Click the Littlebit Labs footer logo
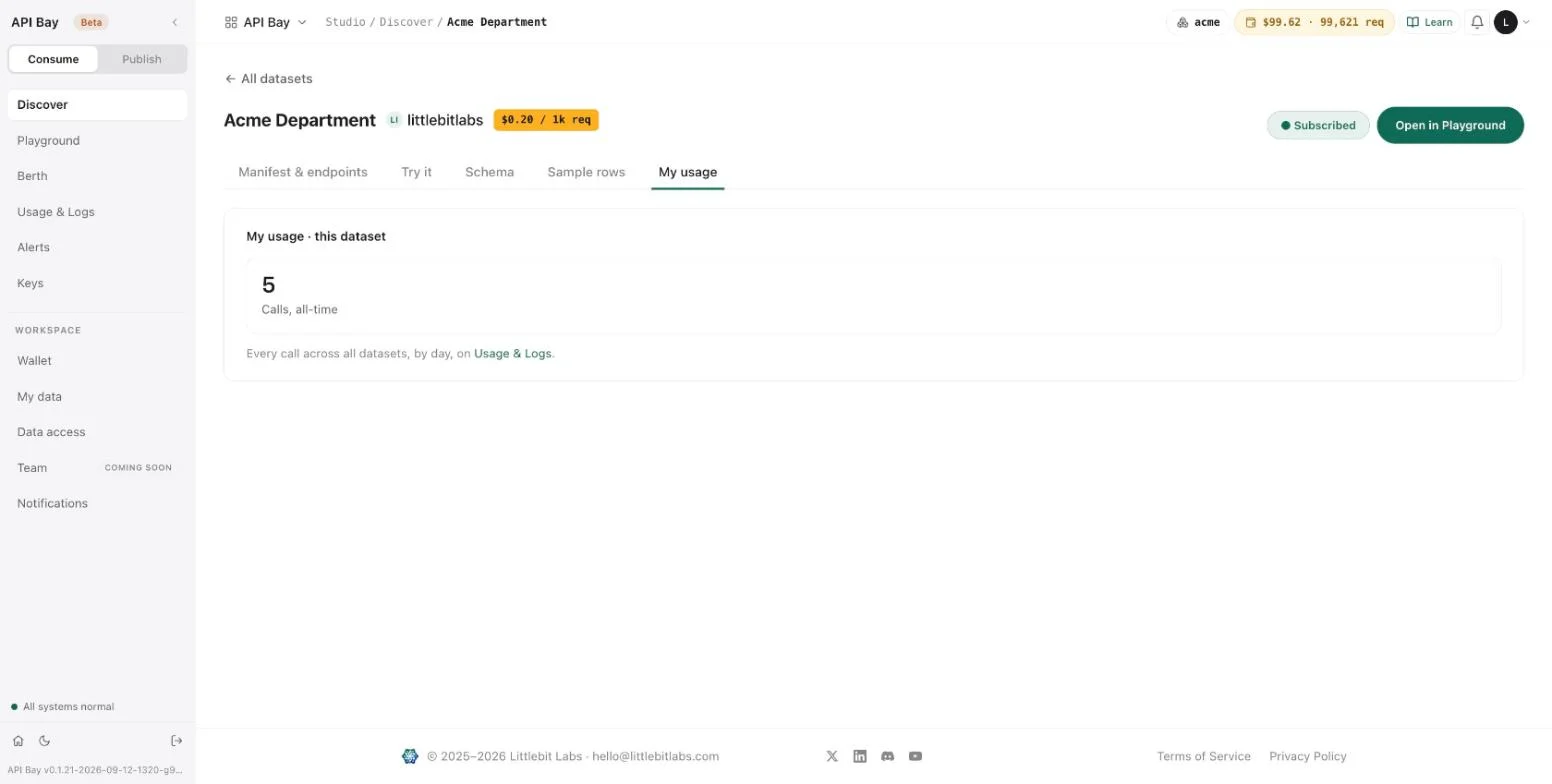 (x=410, y=756)
